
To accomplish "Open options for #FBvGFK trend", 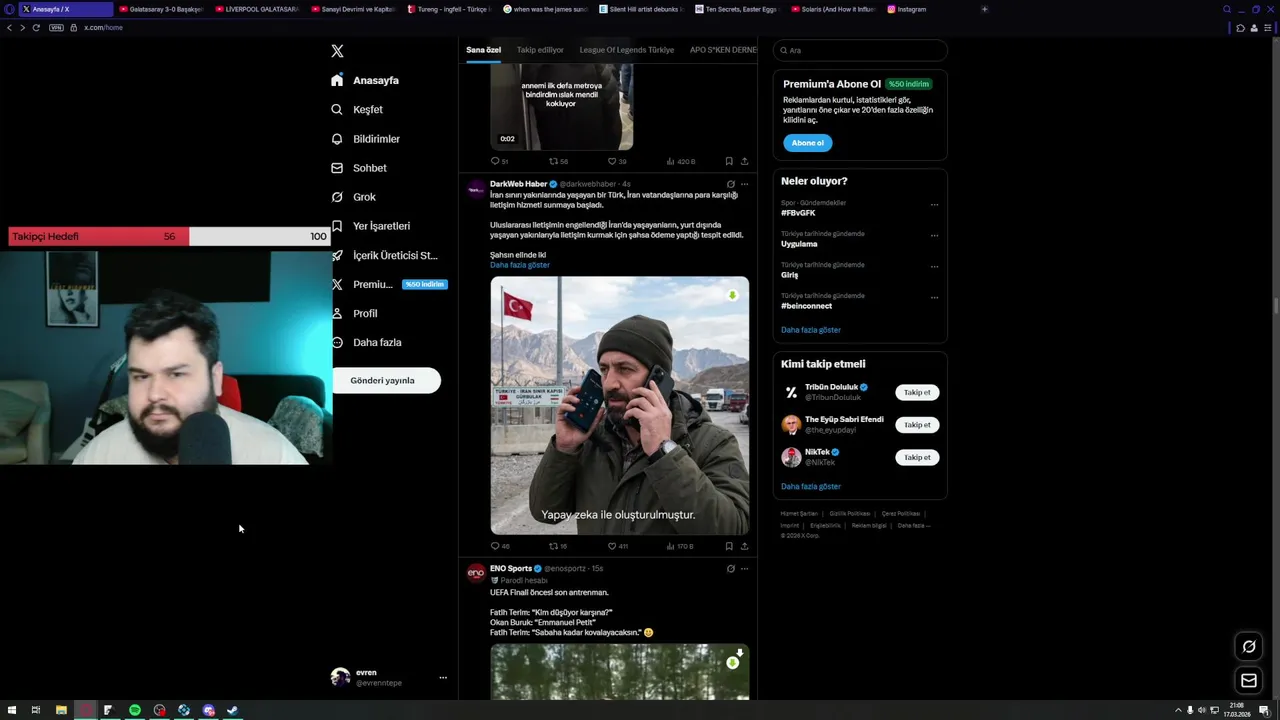I will pyautogui.click(x=934, y=204).
